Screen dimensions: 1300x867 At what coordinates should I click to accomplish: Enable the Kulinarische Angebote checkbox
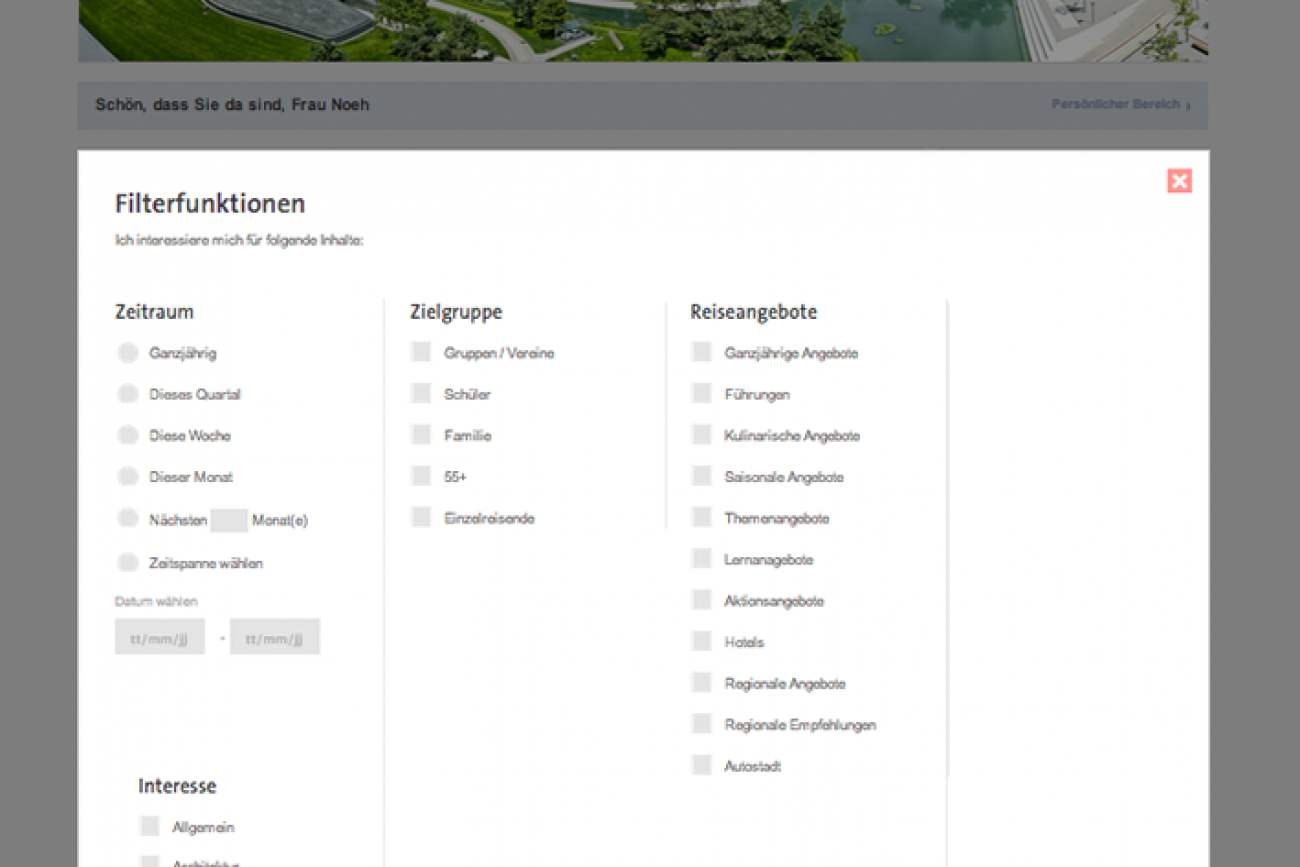tap(702, 435)
